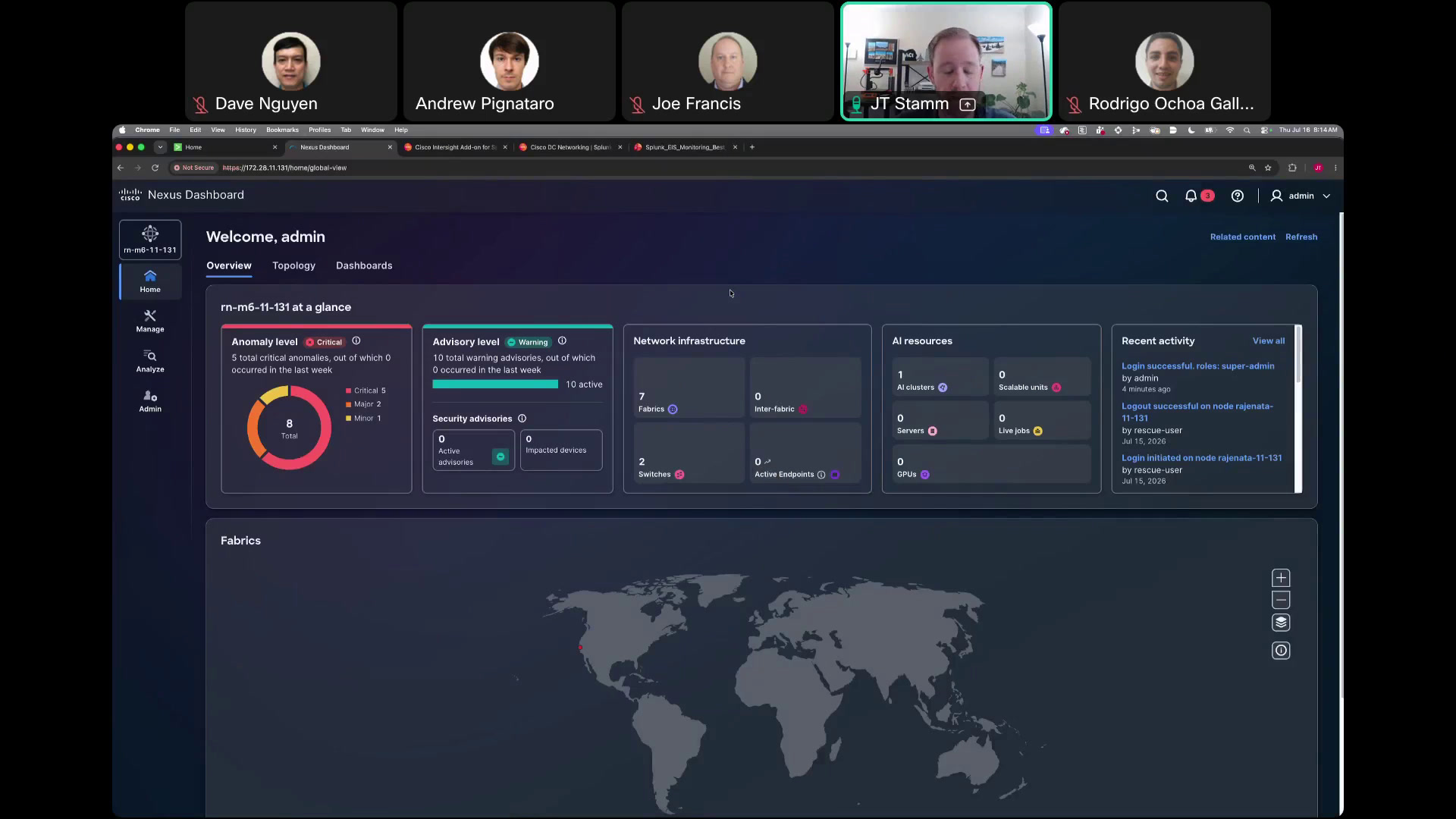Click JT Stamm's video thumbnail

click(x=946, y=61)
